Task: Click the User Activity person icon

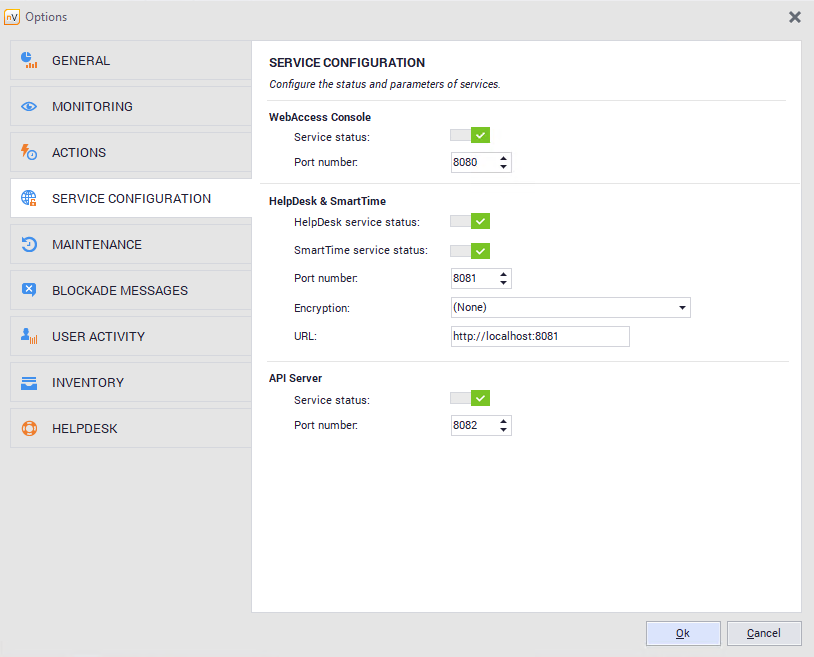Action: 29,337
